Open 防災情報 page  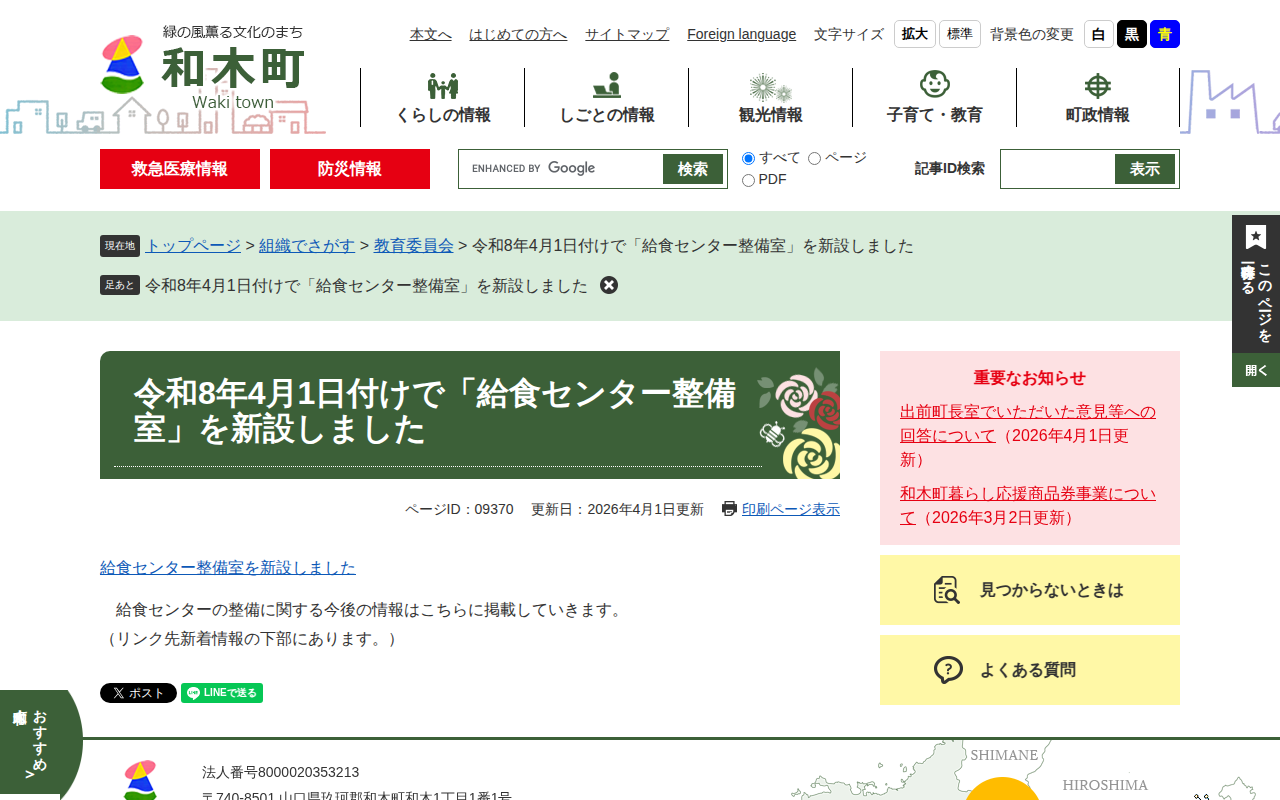tap(350, 169)
